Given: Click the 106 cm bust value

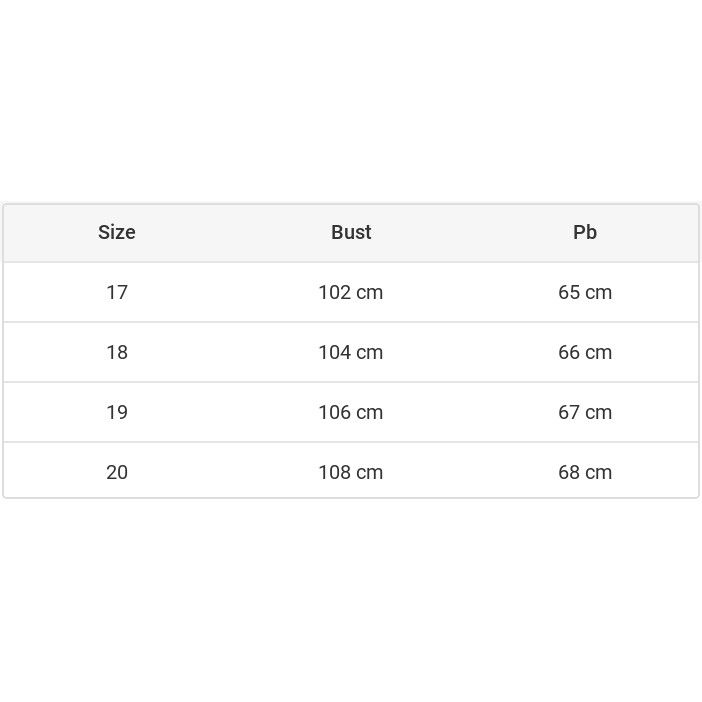Looking at the screenshot, I should click(x=350, y=412).
